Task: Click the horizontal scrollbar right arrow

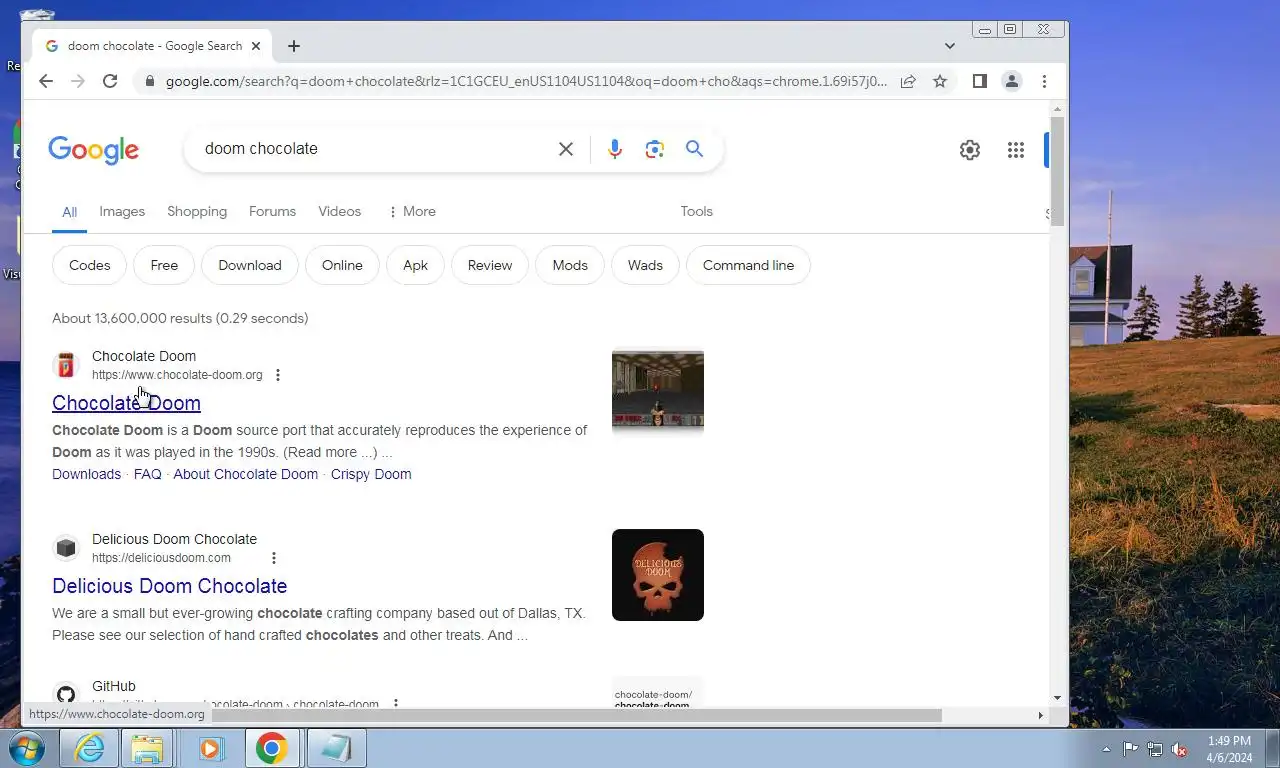Action: pyautogui.click(x=1040, y=715)
